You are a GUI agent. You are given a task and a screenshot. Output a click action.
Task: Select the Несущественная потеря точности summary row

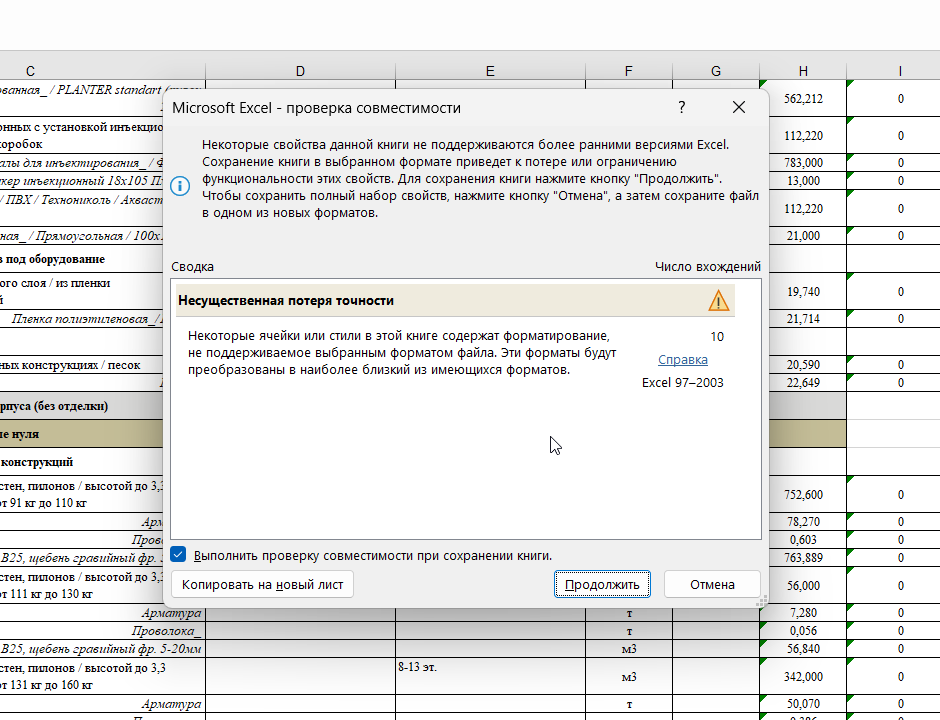pyautogui.click(x=456, y=300)
